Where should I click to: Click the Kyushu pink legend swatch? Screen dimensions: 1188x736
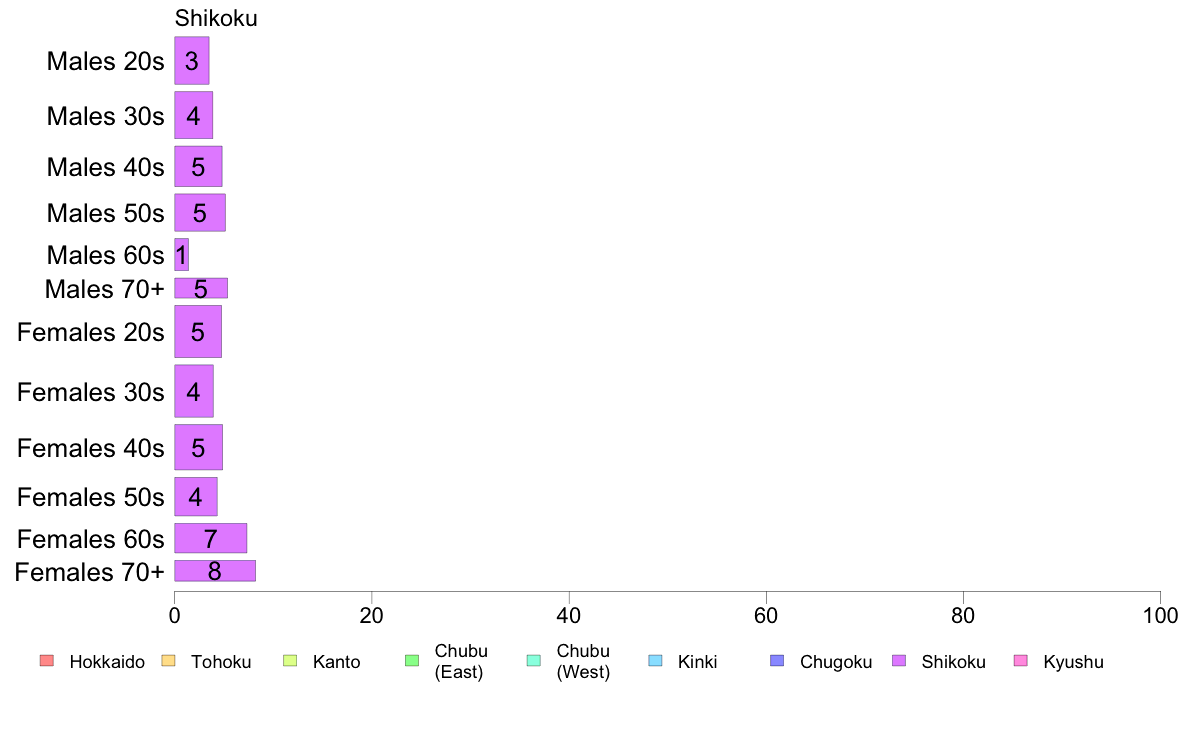pyautogui.click(x=1021, y=661)
